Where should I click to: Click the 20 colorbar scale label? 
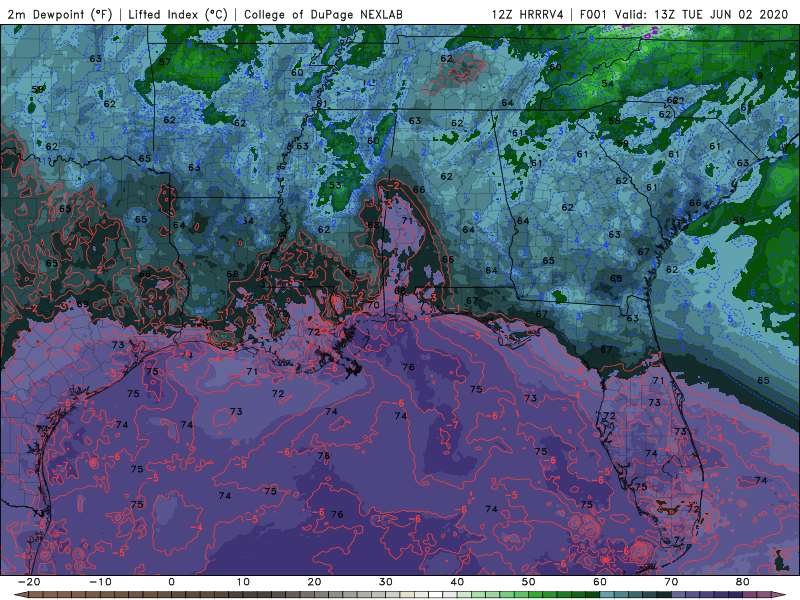tap(314, 582)
